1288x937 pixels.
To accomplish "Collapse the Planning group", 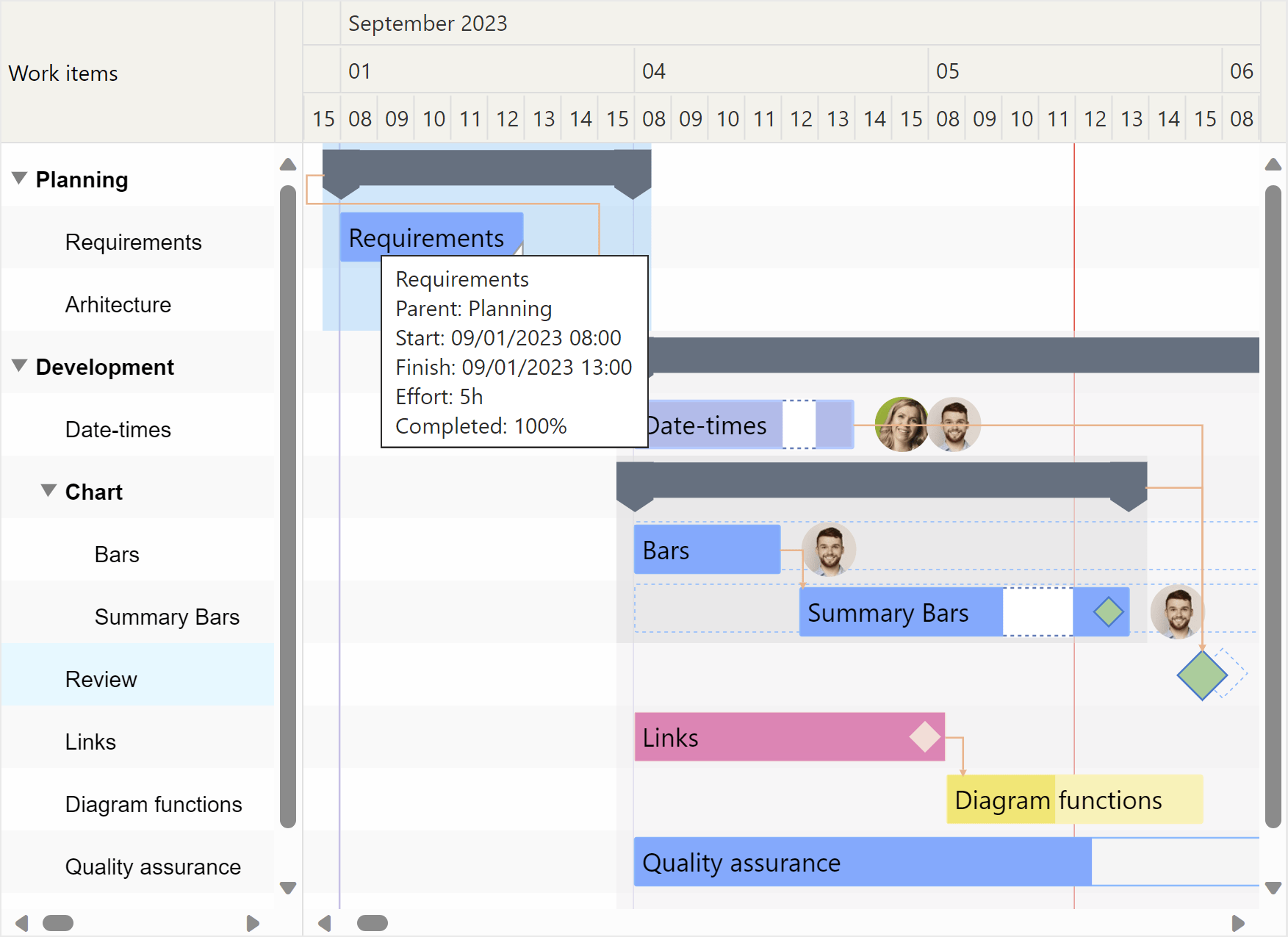I will tap(18, 179).
